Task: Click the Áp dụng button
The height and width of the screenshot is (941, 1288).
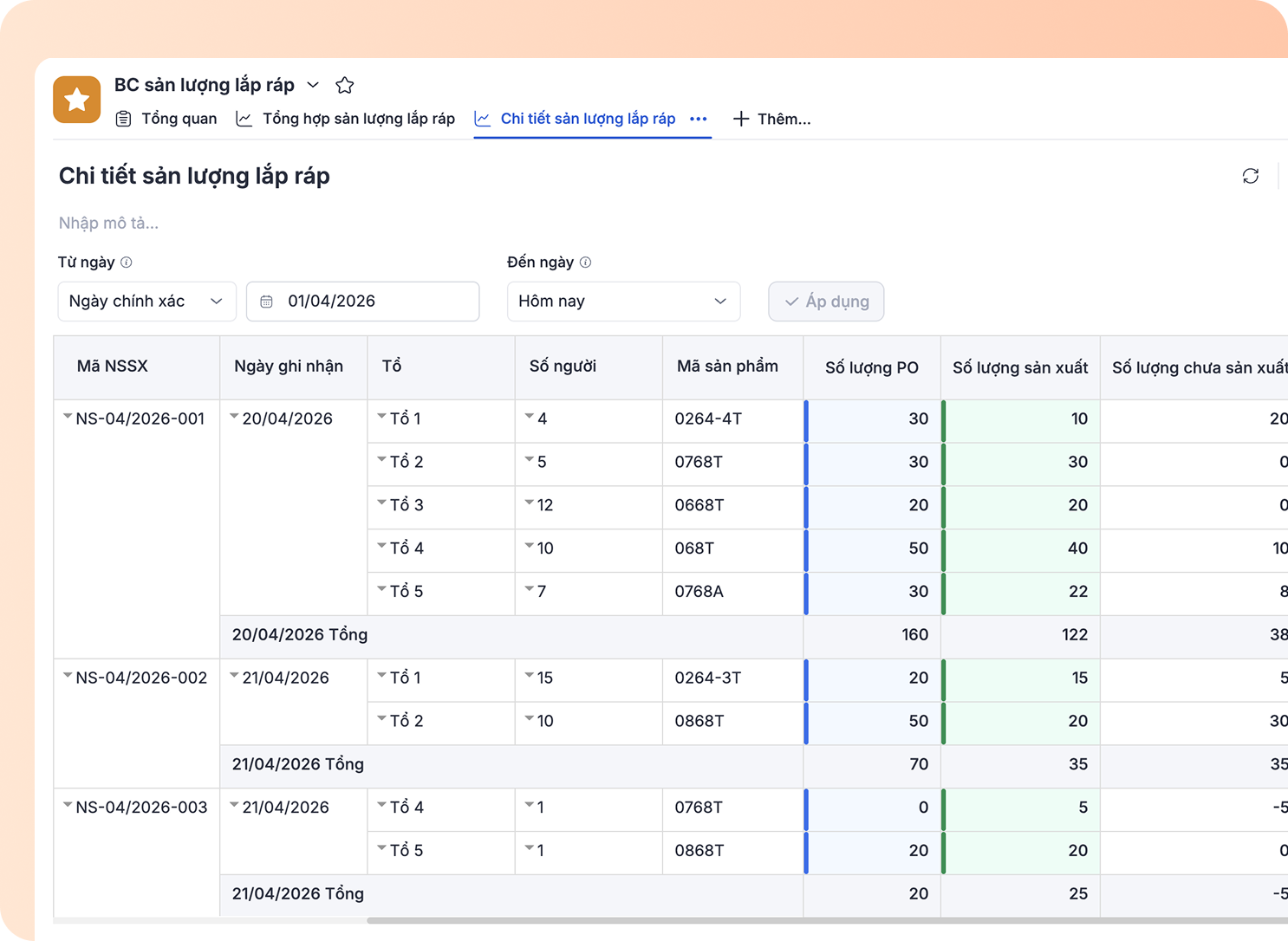Action: click(x=826, y=302)
